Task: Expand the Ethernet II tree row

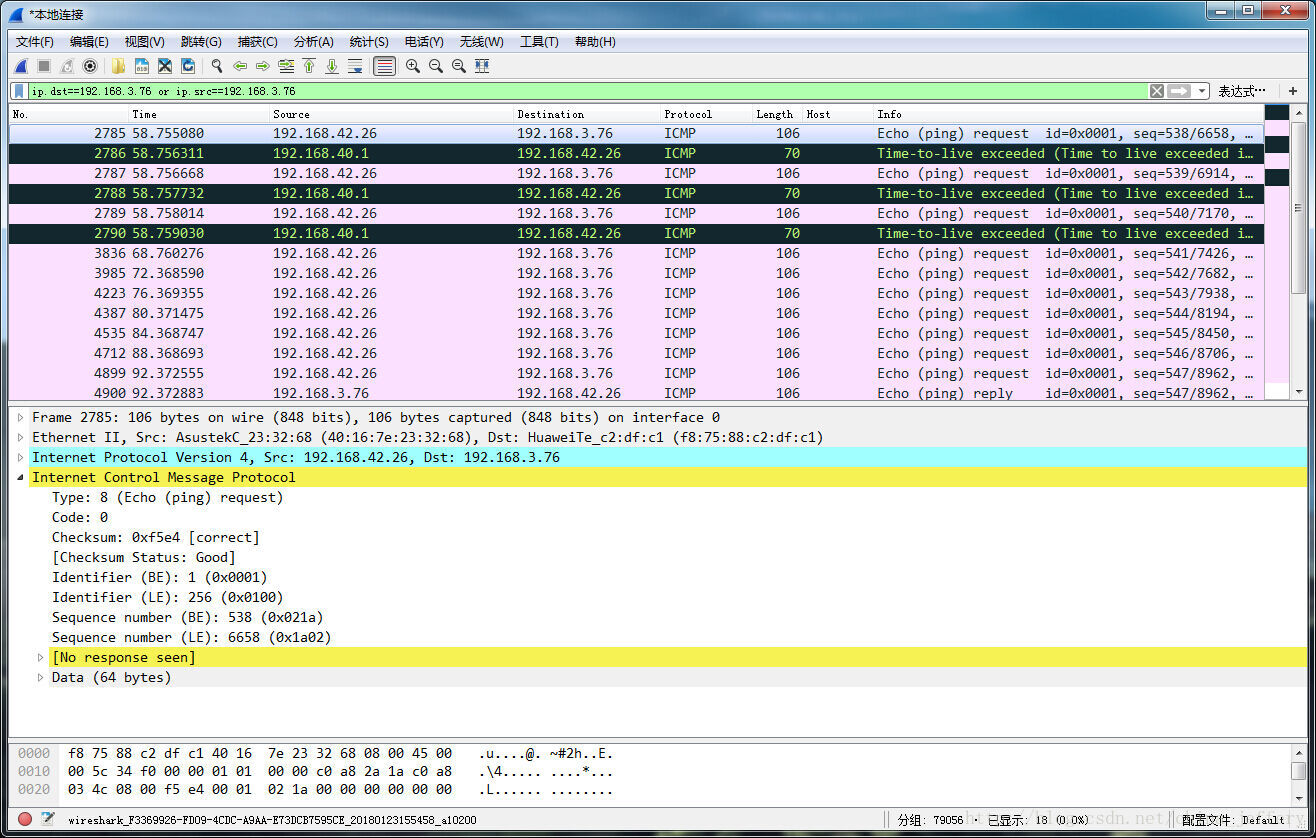Action: tap(22, 437)
